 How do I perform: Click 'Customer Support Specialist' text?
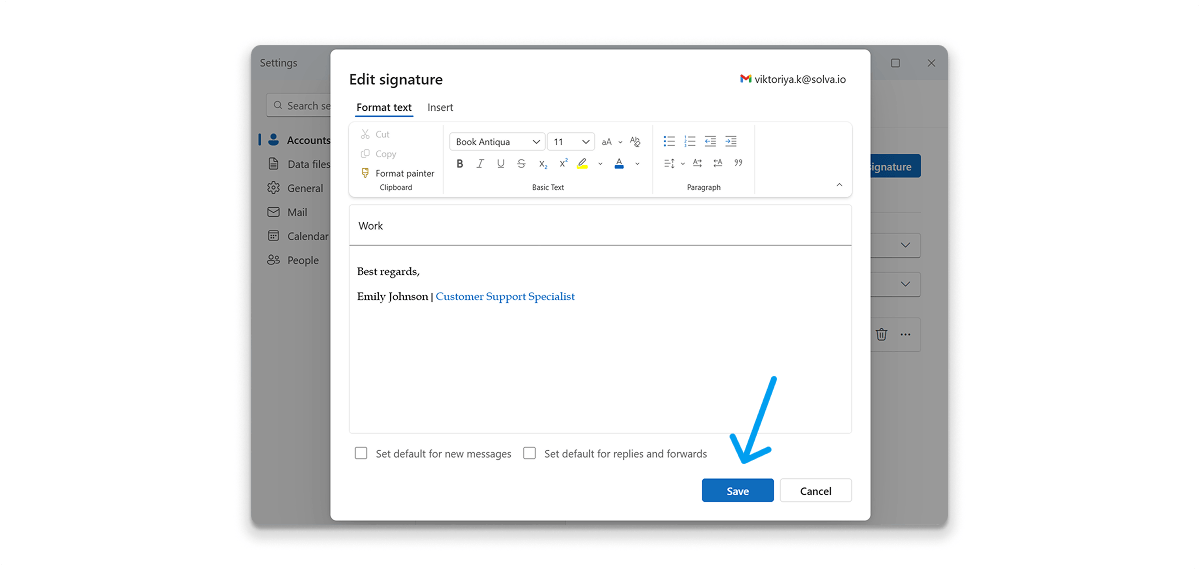point(505,297)
